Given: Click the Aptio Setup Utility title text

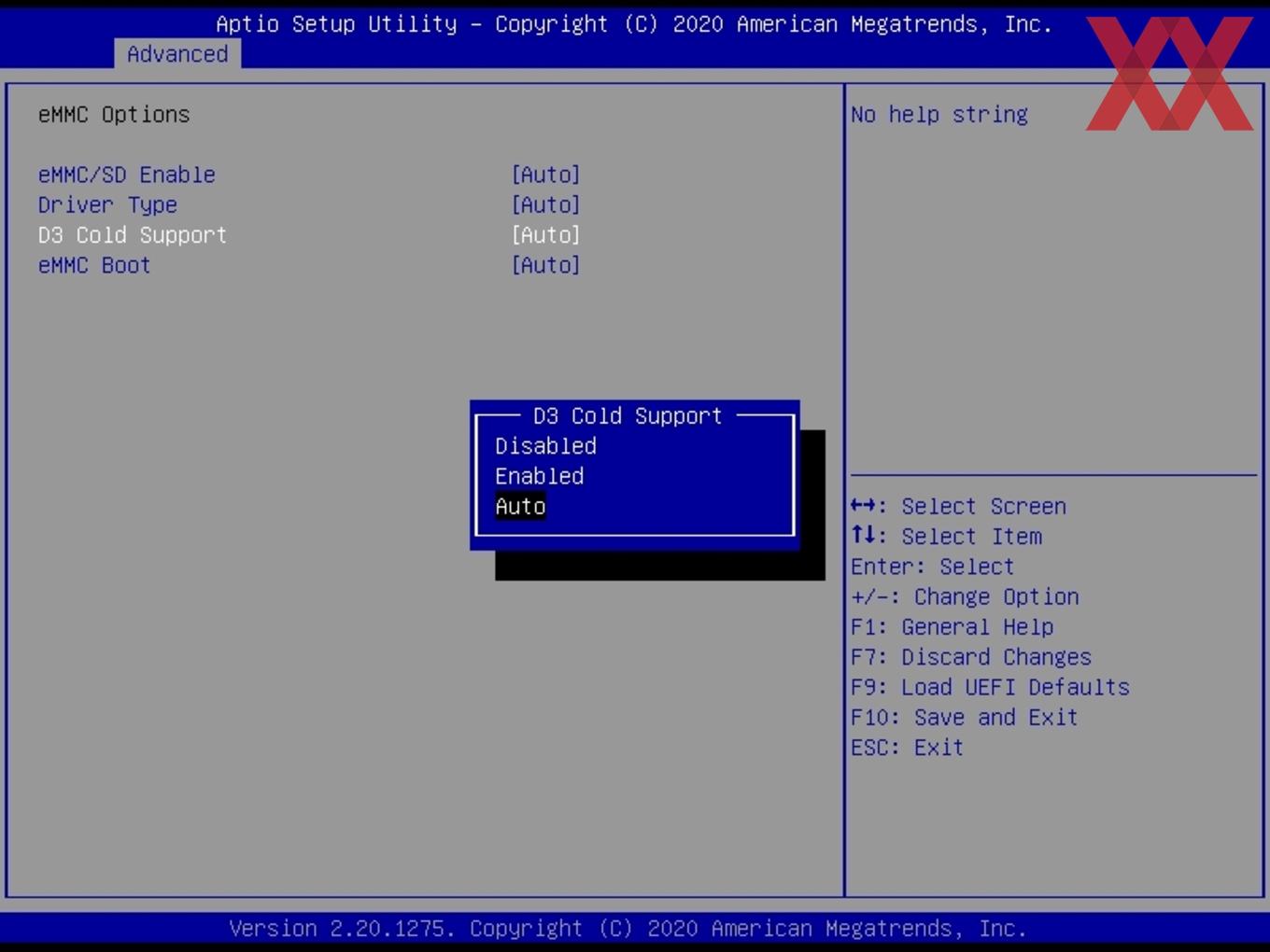Looking at the screenshot, I should pos(634,24).
